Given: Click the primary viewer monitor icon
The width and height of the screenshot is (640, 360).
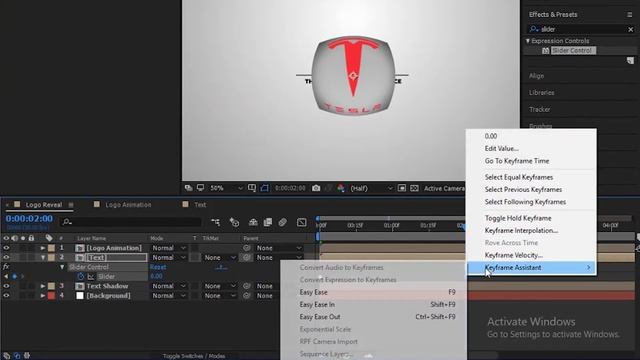Looking at the screenshot, I should pos(200,188).
